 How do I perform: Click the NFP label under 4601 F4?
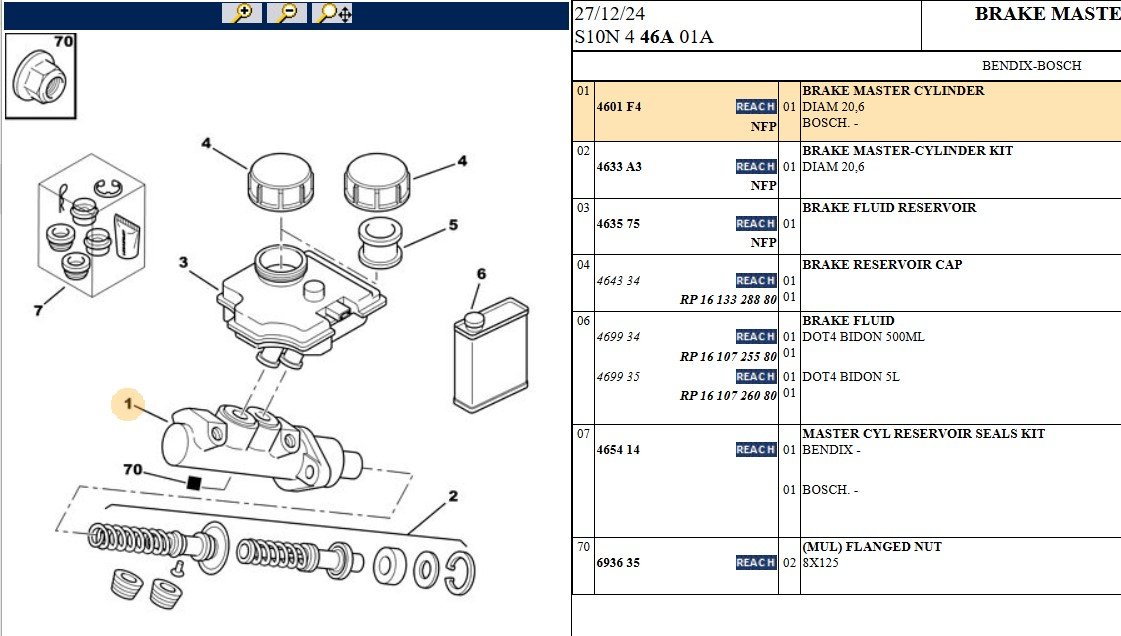pyautogui.click(x=764, y=126)
